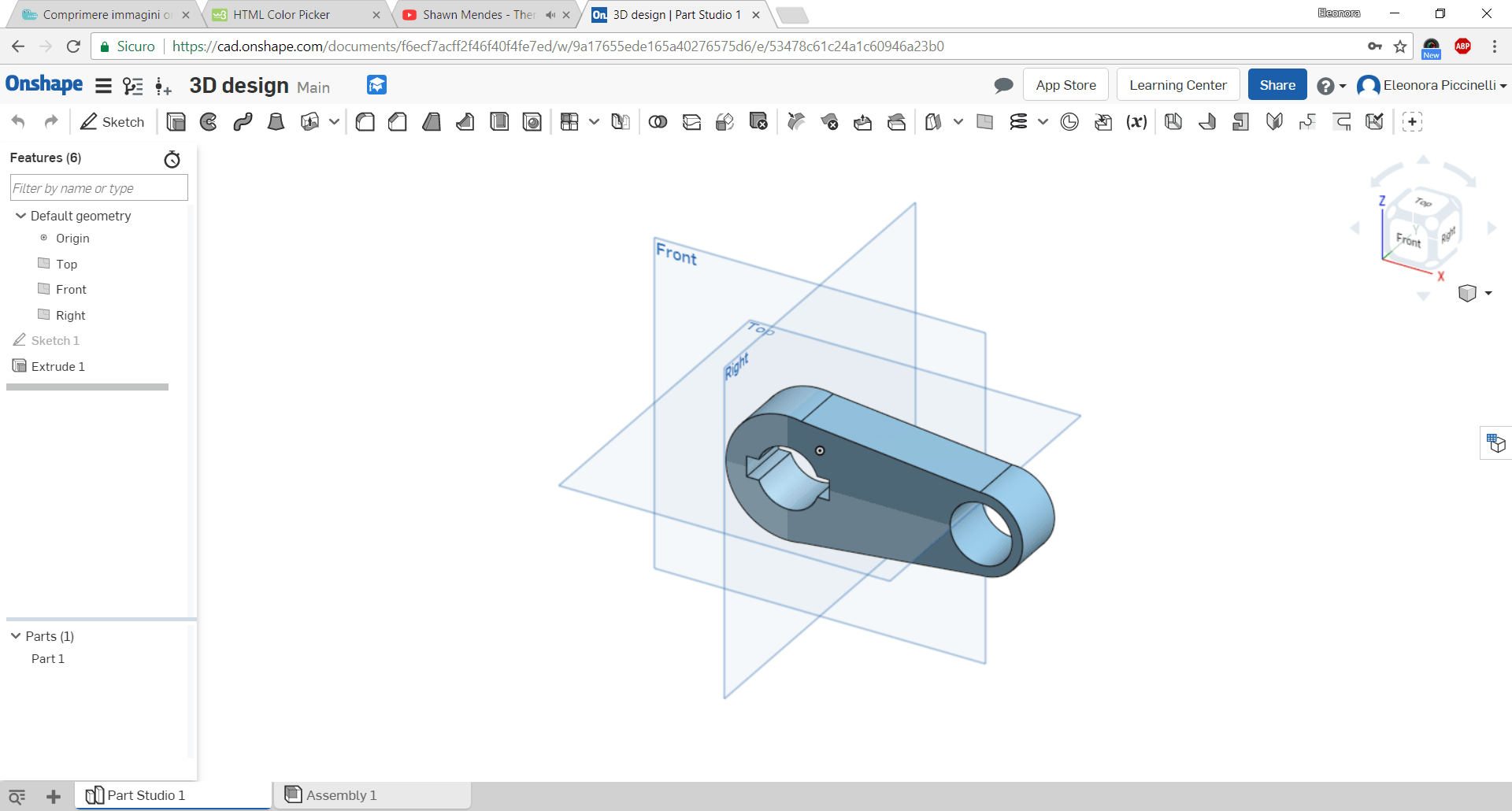Select the Replace face tool
This screenshot has width=1512, height=811.
pos(896,122)
